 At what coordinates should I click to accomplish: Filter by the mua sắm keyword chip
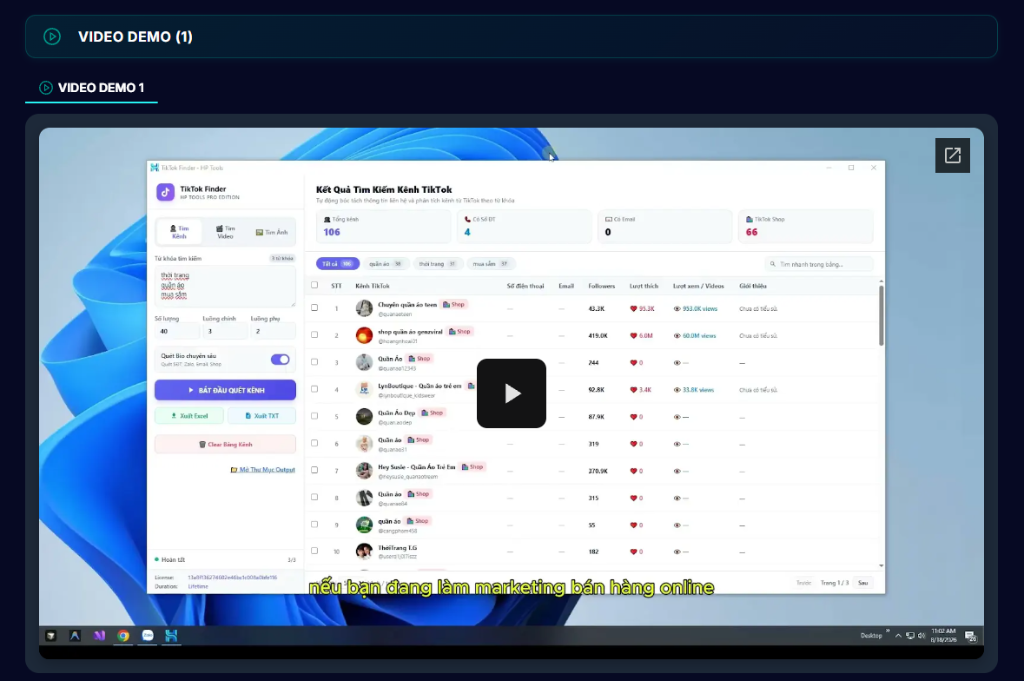click(x=490, y=264)
